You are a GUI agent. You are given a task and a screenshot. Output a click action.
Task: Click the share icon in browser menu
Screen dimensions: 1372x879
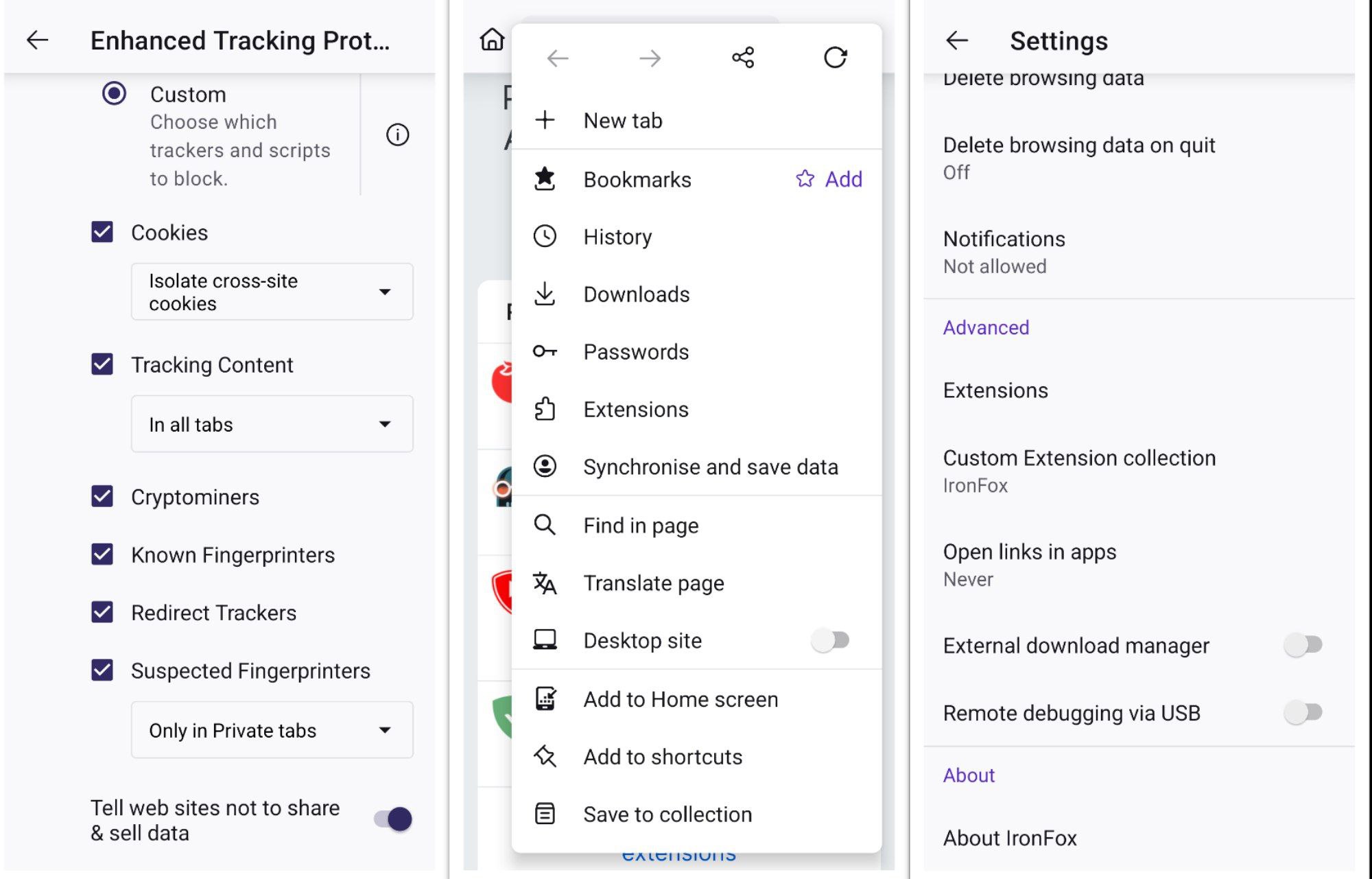click(x=743, y=58)
